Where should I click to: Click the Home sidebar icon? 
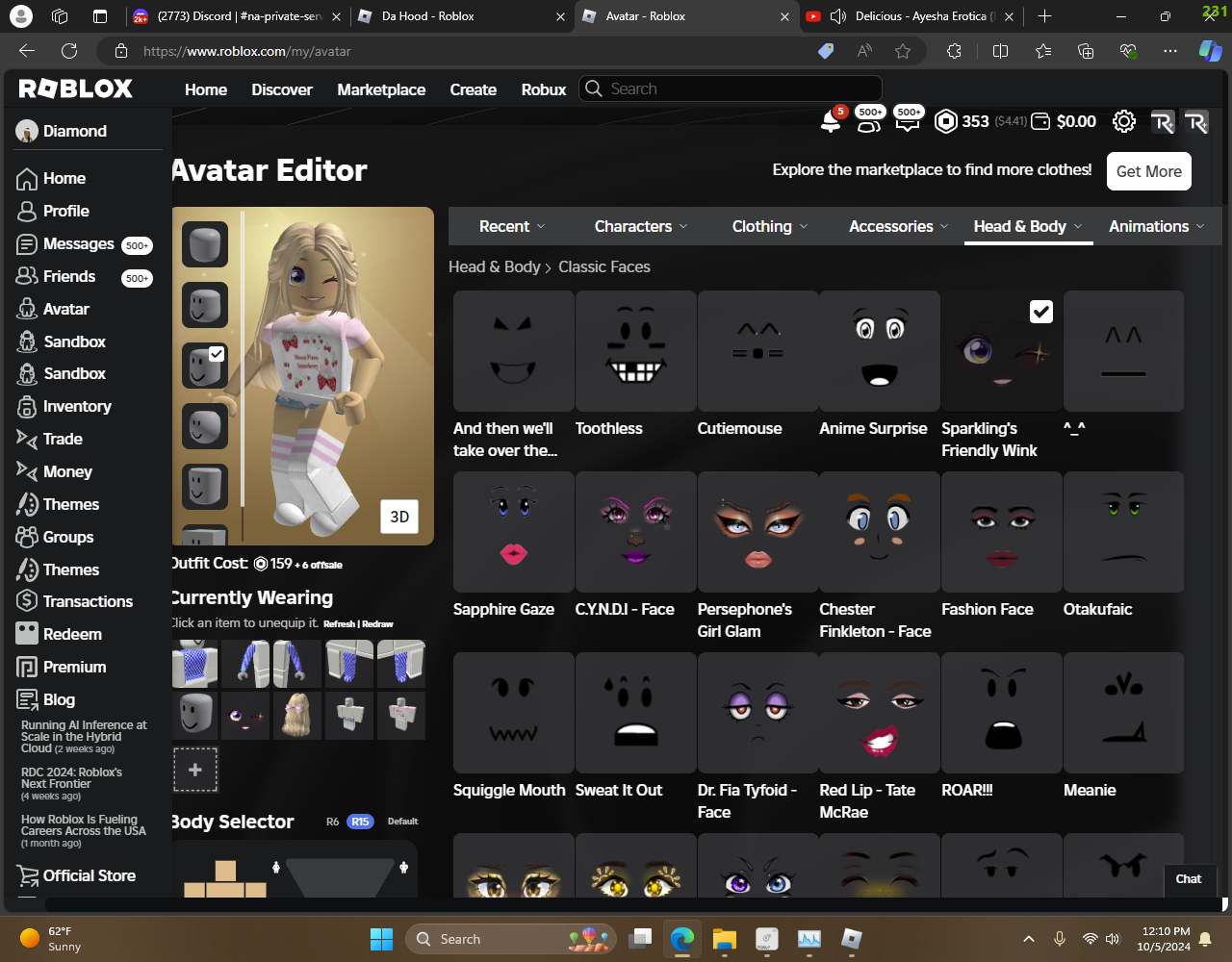(x=27, y=179)
